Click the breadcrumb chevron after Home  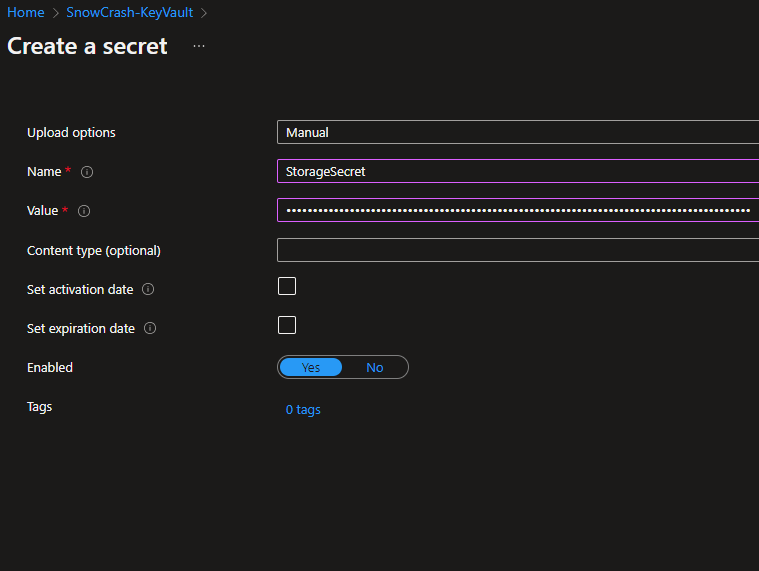[x=56, y=13]
